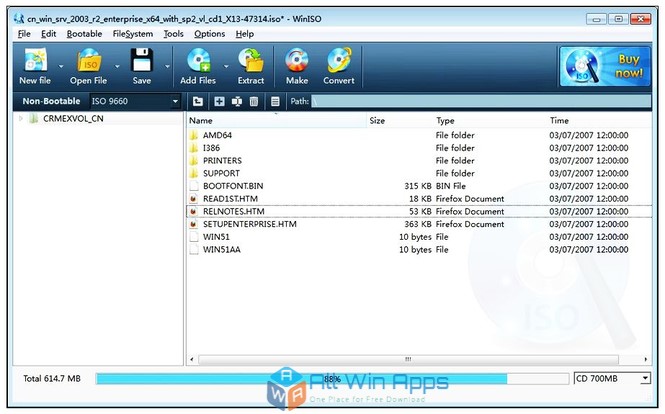Click the Open File ISO folder icon

coord(89,60)
